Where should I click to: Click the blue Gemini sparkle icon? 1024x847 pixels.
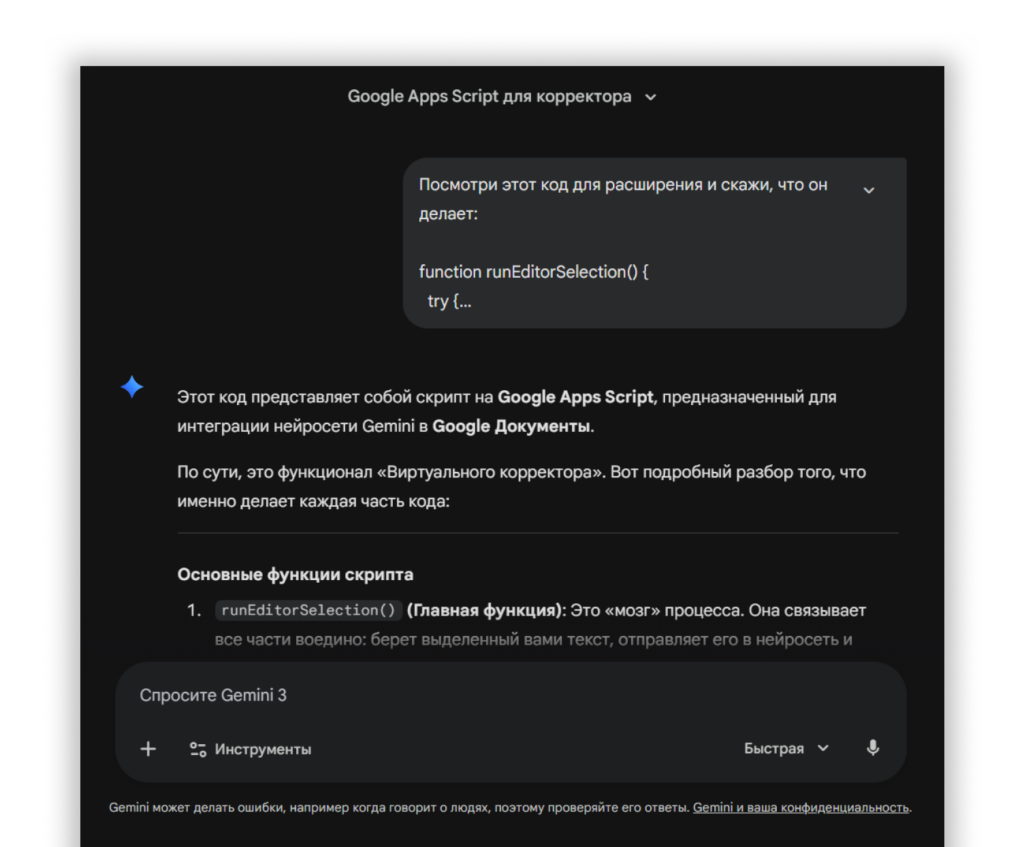click(x=132, y=388)
